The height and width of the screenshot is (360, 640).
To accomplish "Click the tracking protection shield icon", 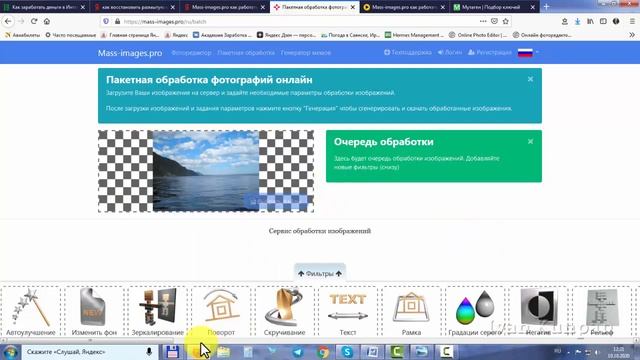I will 106,21.
